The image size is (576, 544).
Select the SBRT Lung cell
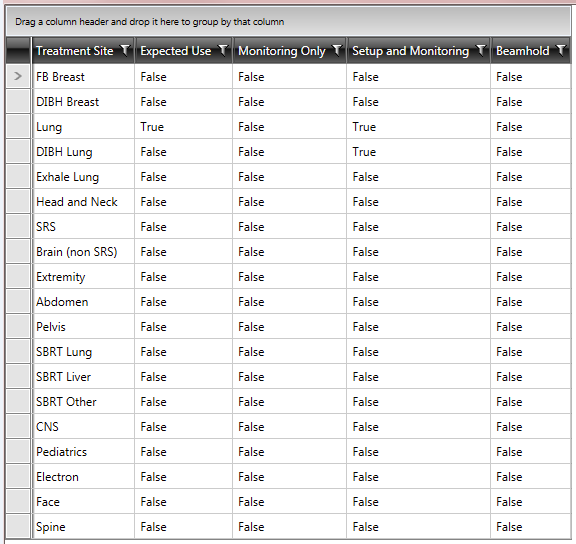pos(83,351)
